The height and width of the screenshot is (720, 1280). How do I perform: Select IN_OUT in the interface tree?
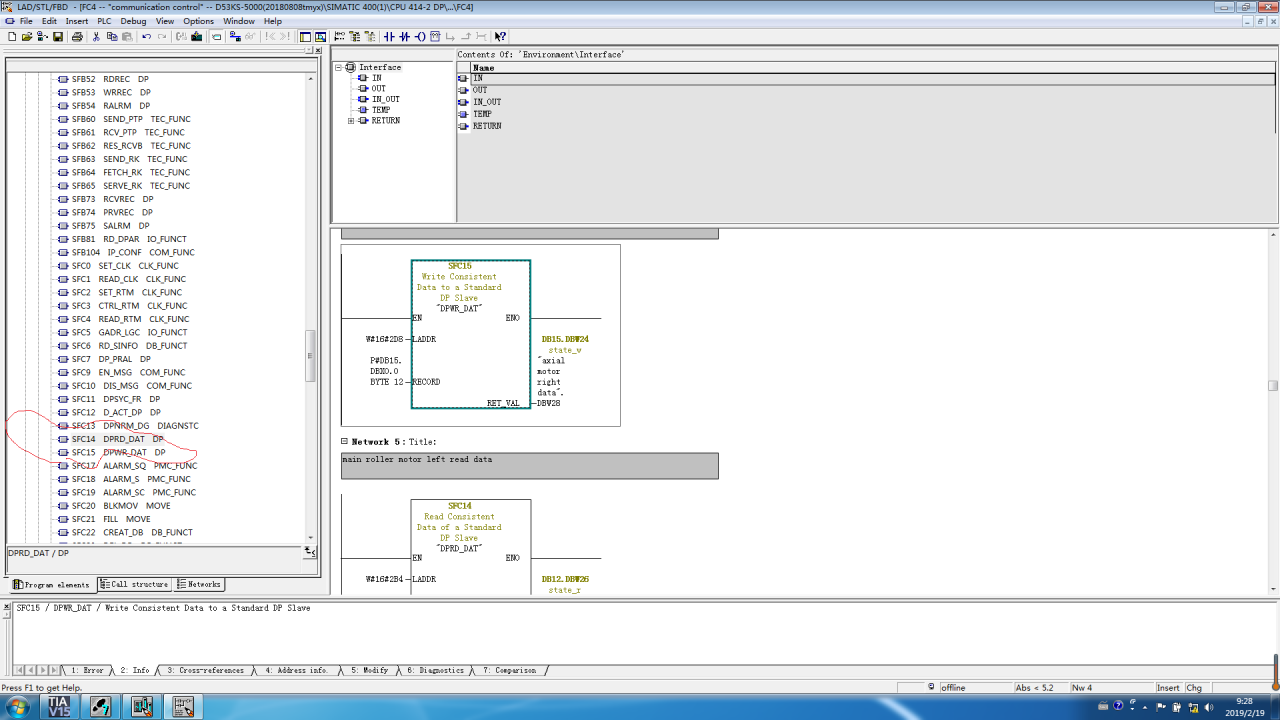coord(385,99)
